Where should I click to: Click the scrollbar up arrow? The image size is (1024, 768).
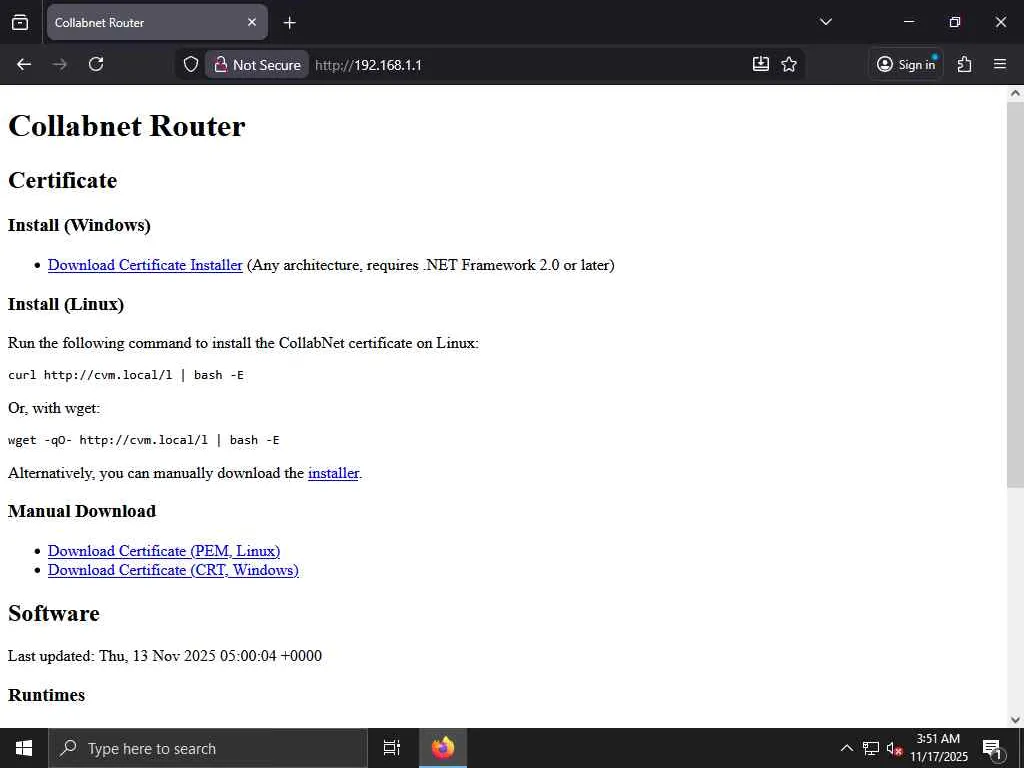(1015, 93)
